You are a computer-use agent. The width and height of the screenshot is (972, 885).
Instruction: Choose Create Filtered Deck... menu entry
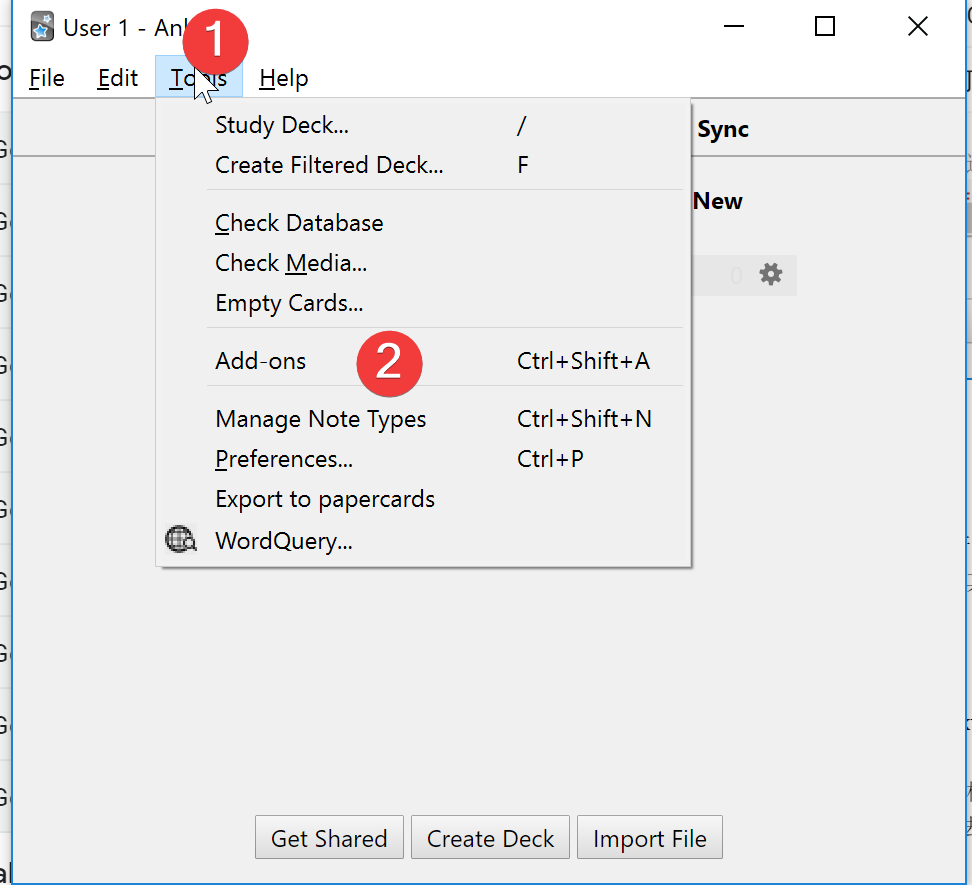pyautogui.click(x=423, y=165)
